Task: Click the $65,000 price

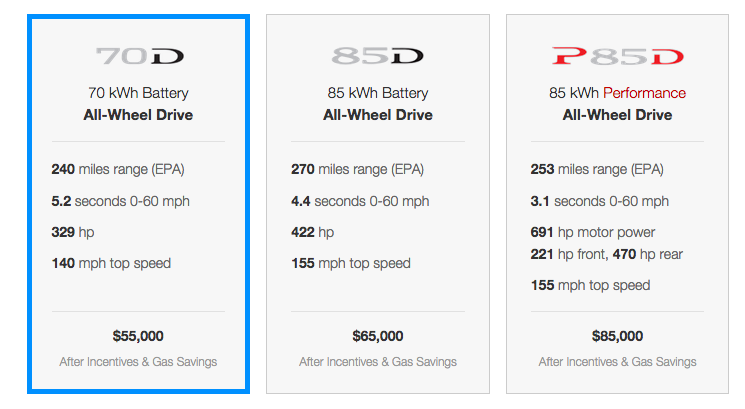Action: (378, 336)
